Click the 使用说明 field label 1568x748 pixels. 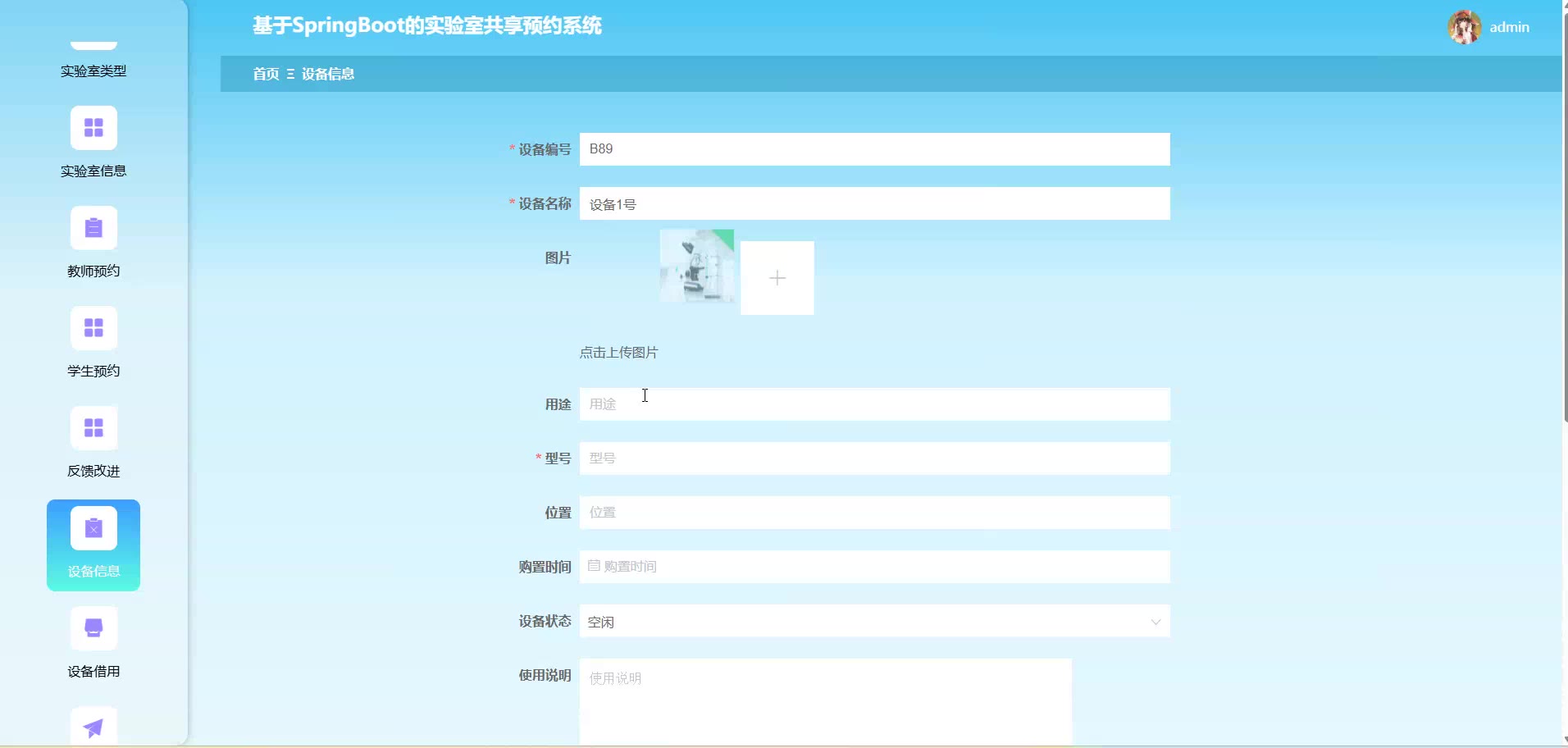tap(545, 675)
